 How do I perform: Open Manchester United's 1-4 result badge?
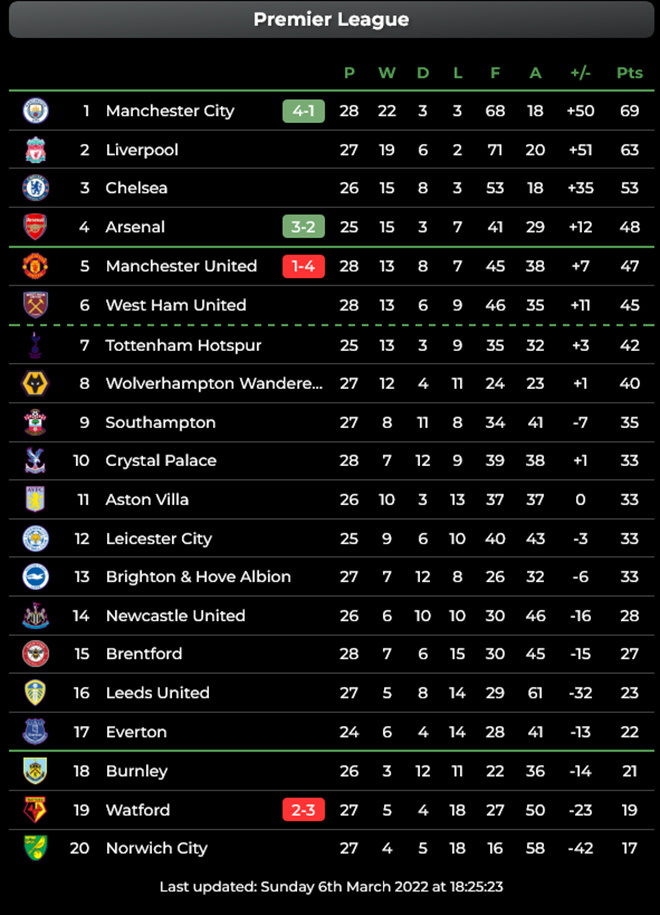pos(303,266)
